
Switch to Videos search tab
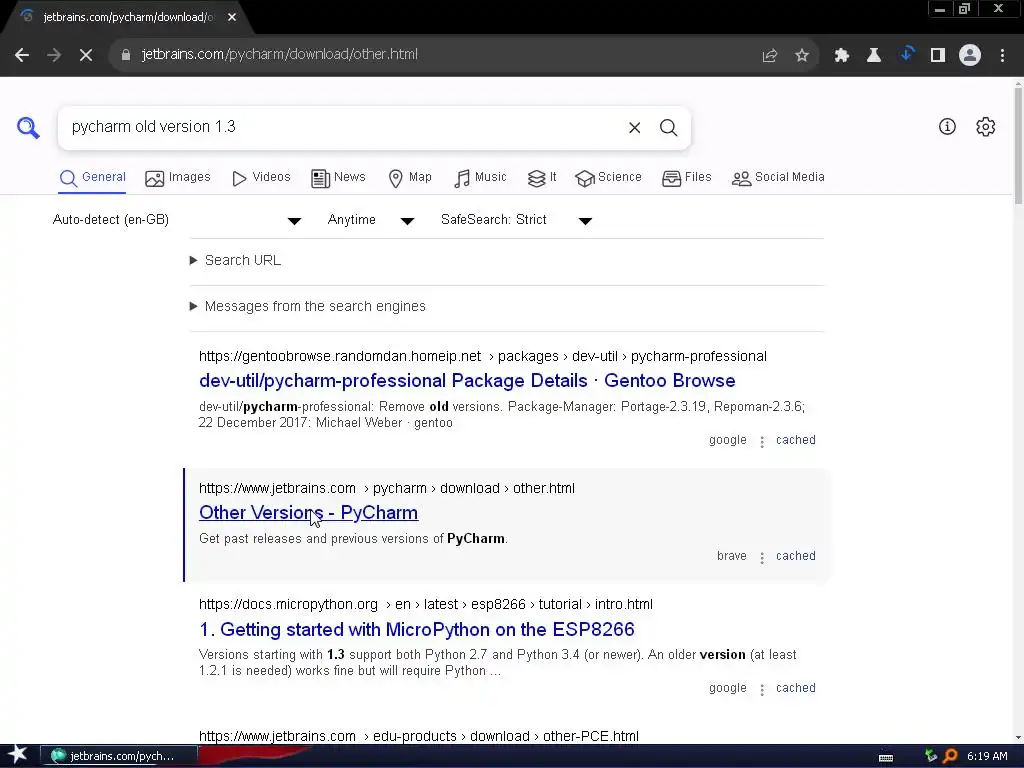click(x=261, y=178)
